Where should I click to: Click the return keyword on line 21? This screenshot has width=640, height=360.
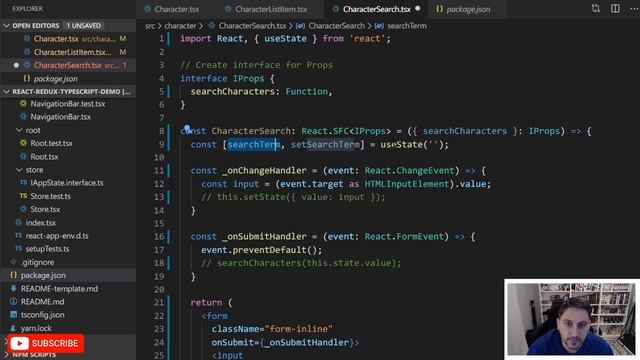click(x=206, y=302)
